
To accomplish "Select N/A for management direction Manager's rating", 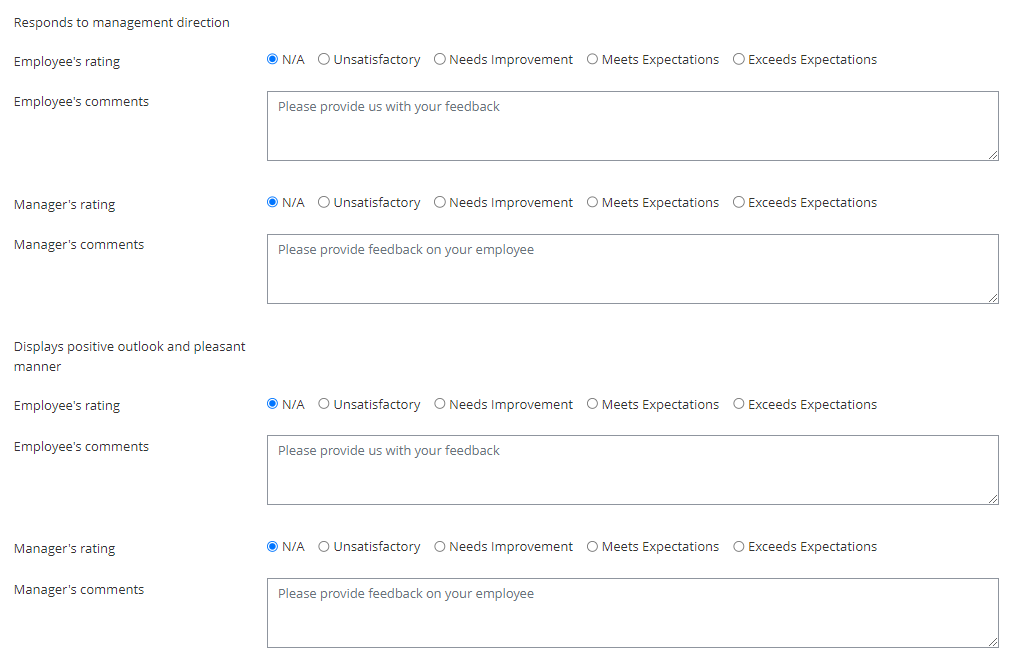I will pos(273,203).
